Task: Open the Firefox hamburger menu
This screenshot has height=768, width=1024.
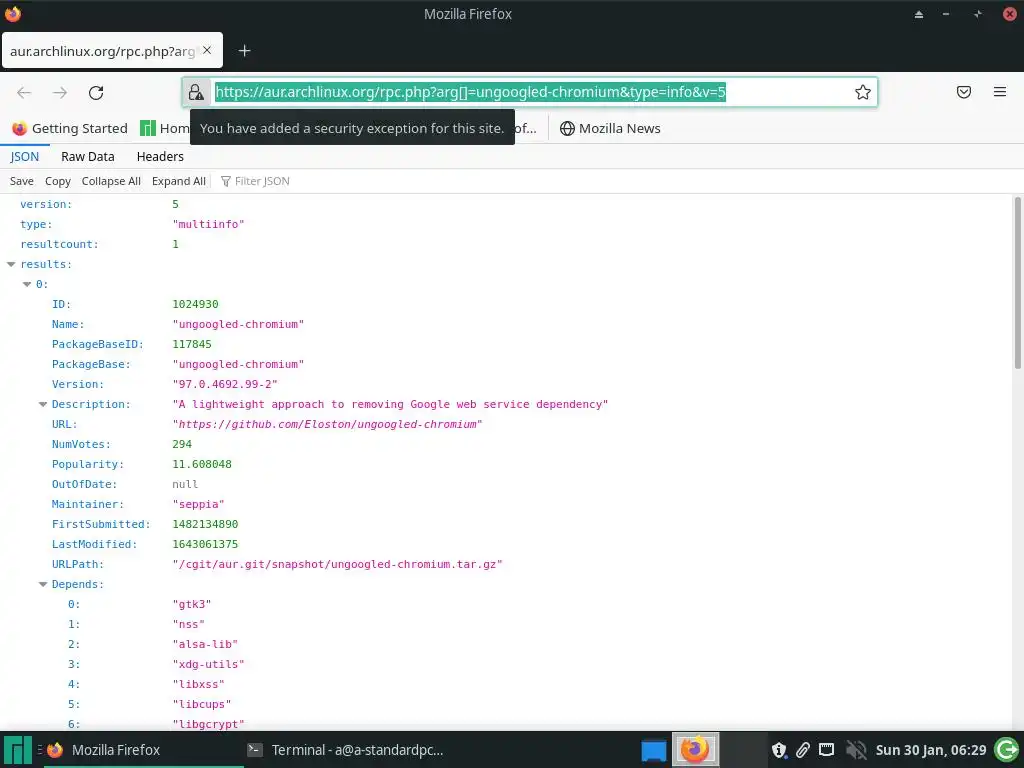Action: (1000, 92)
